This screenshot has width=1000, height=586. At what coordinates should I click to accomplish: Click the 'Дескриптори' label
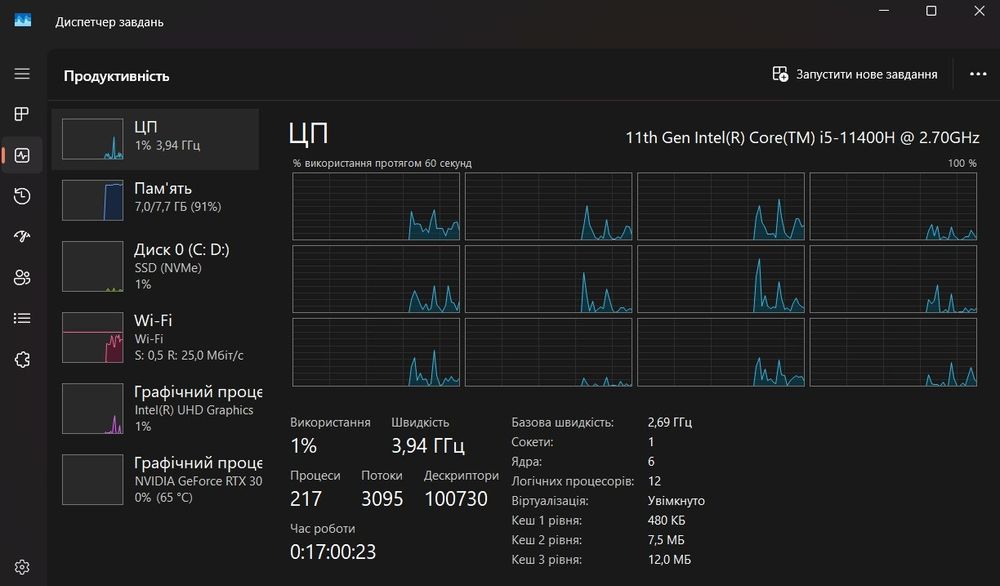[461, 476]
